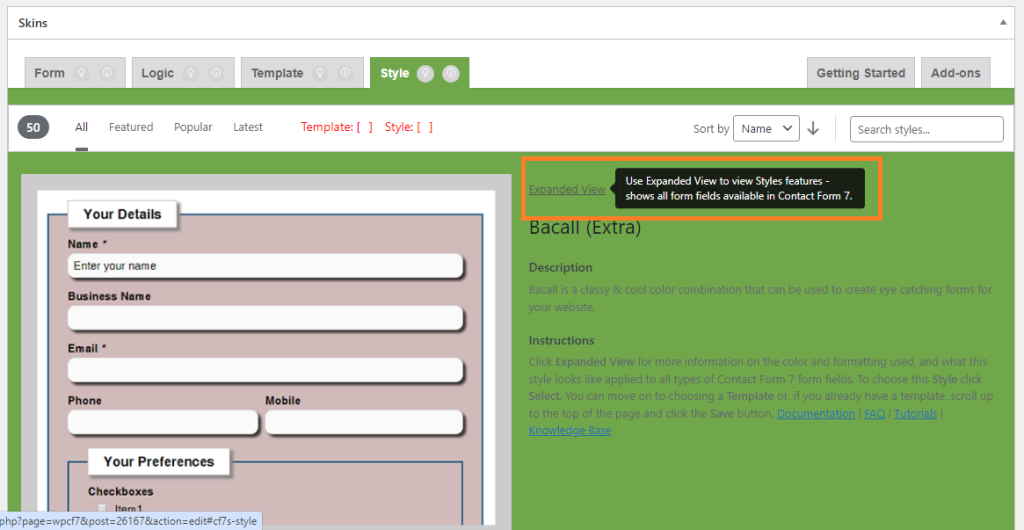1024x530 pixels.
Task: Filter styles by Popular
Action: [x=193, y=127]
